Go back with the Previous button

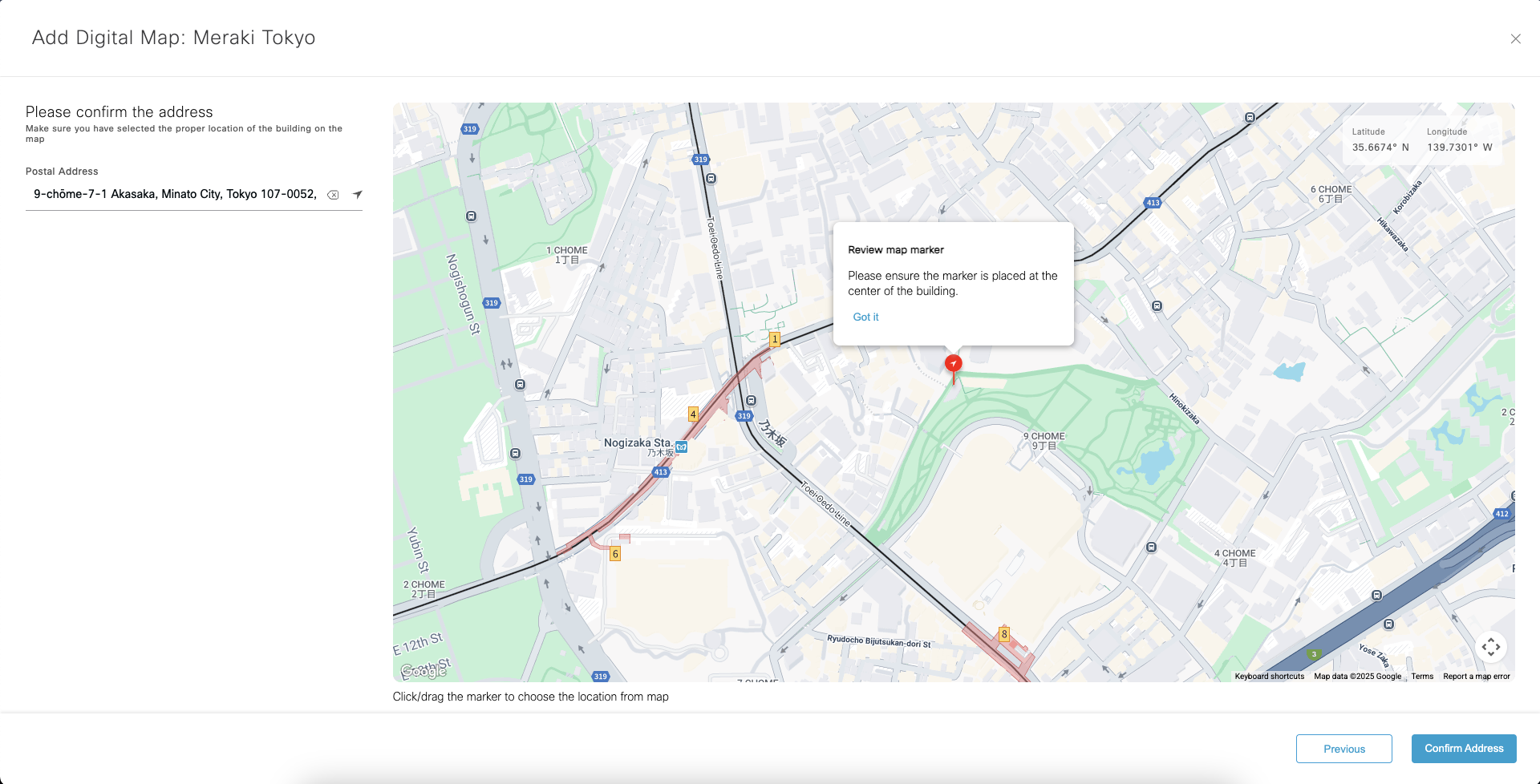(1343, 749)
